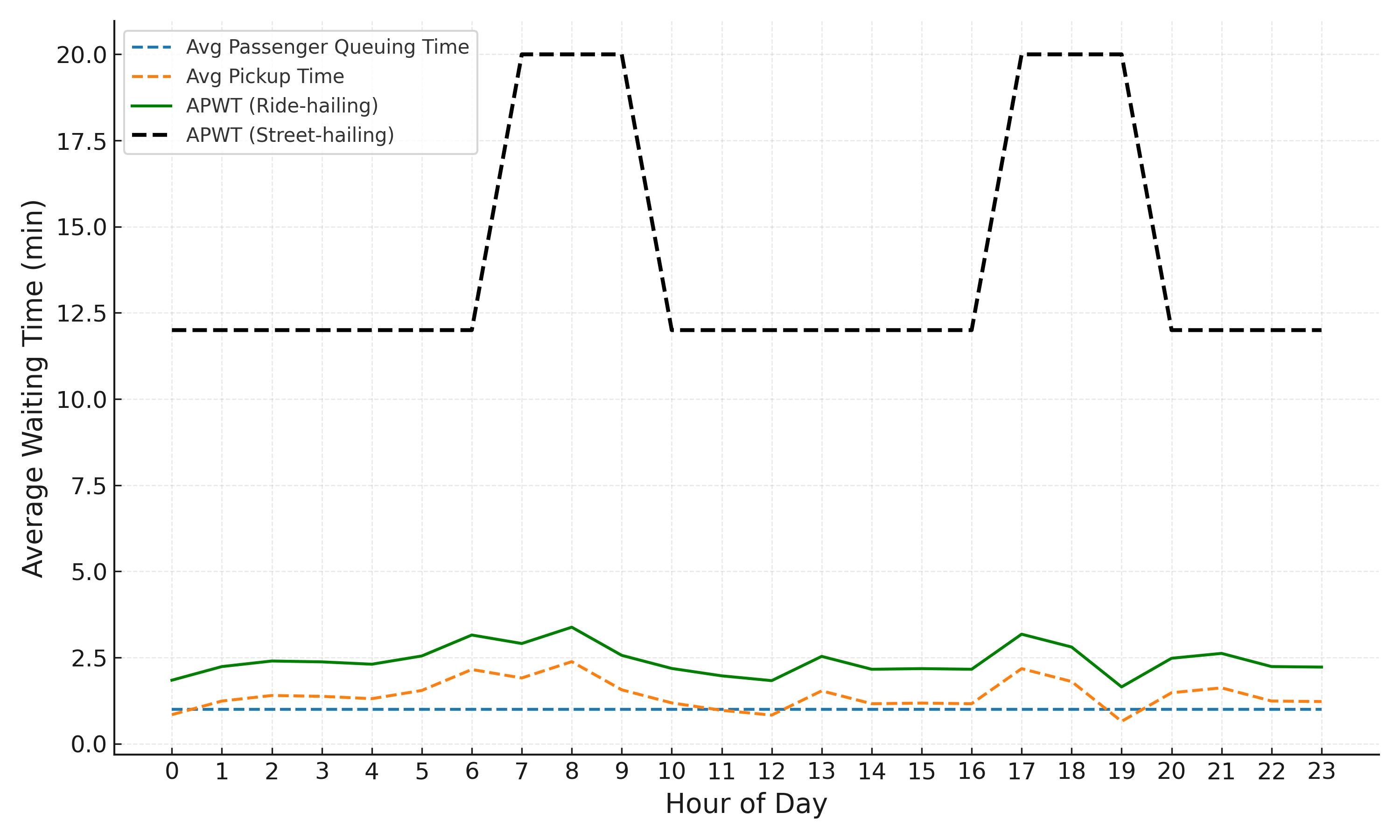Click the street-hailing plateau top at hour 8
The image size is (1400, 840).
pyautogui.click(x=572, y=54)
